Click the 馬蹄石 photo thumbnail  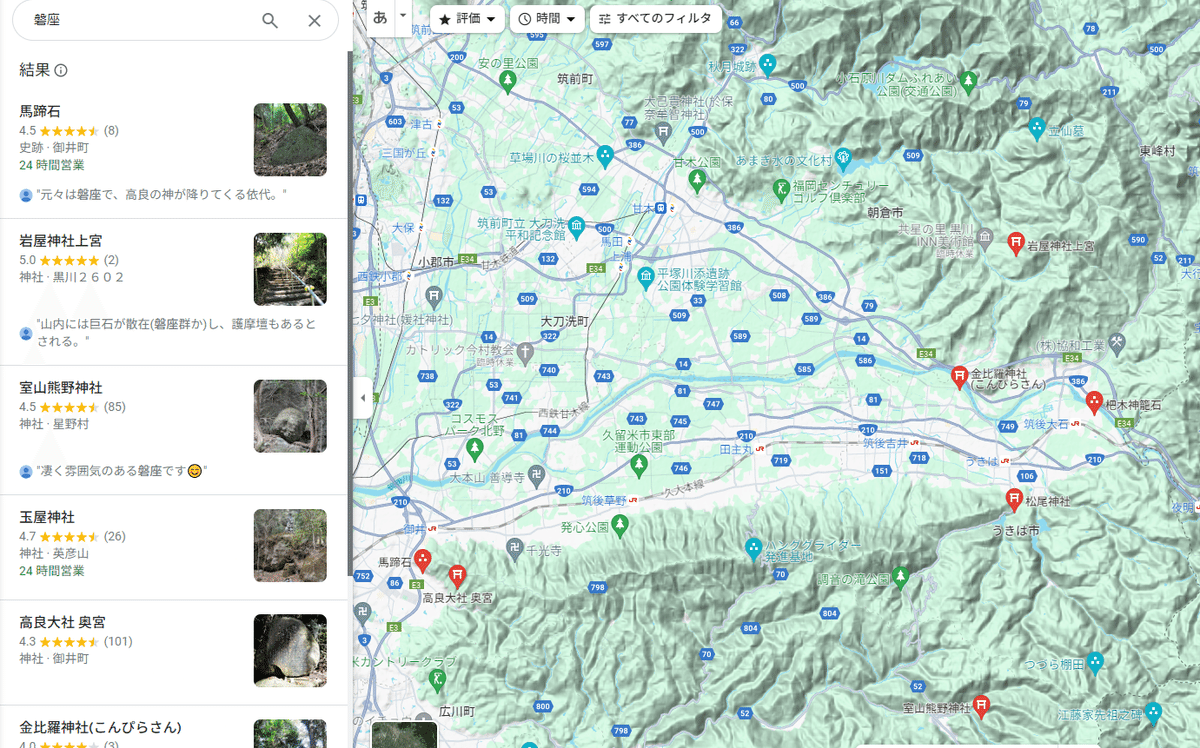pos(290,140)
